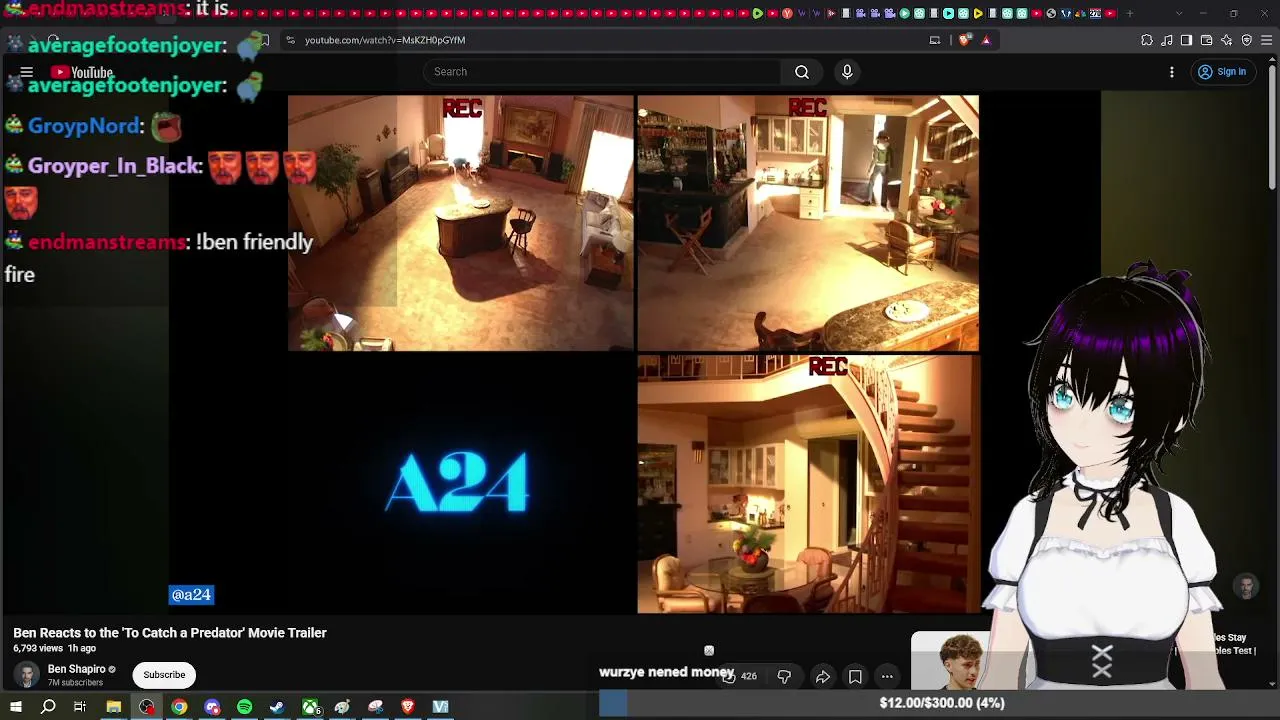Open the Brave Shields lion icon

(964, 40)
